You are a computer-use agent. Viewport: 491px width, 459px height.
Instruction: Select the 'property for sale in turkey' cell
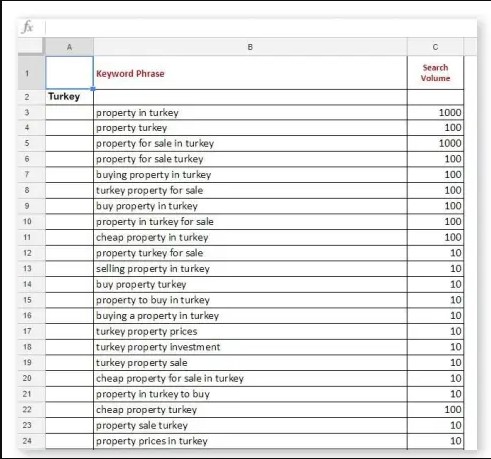[250, 144]
